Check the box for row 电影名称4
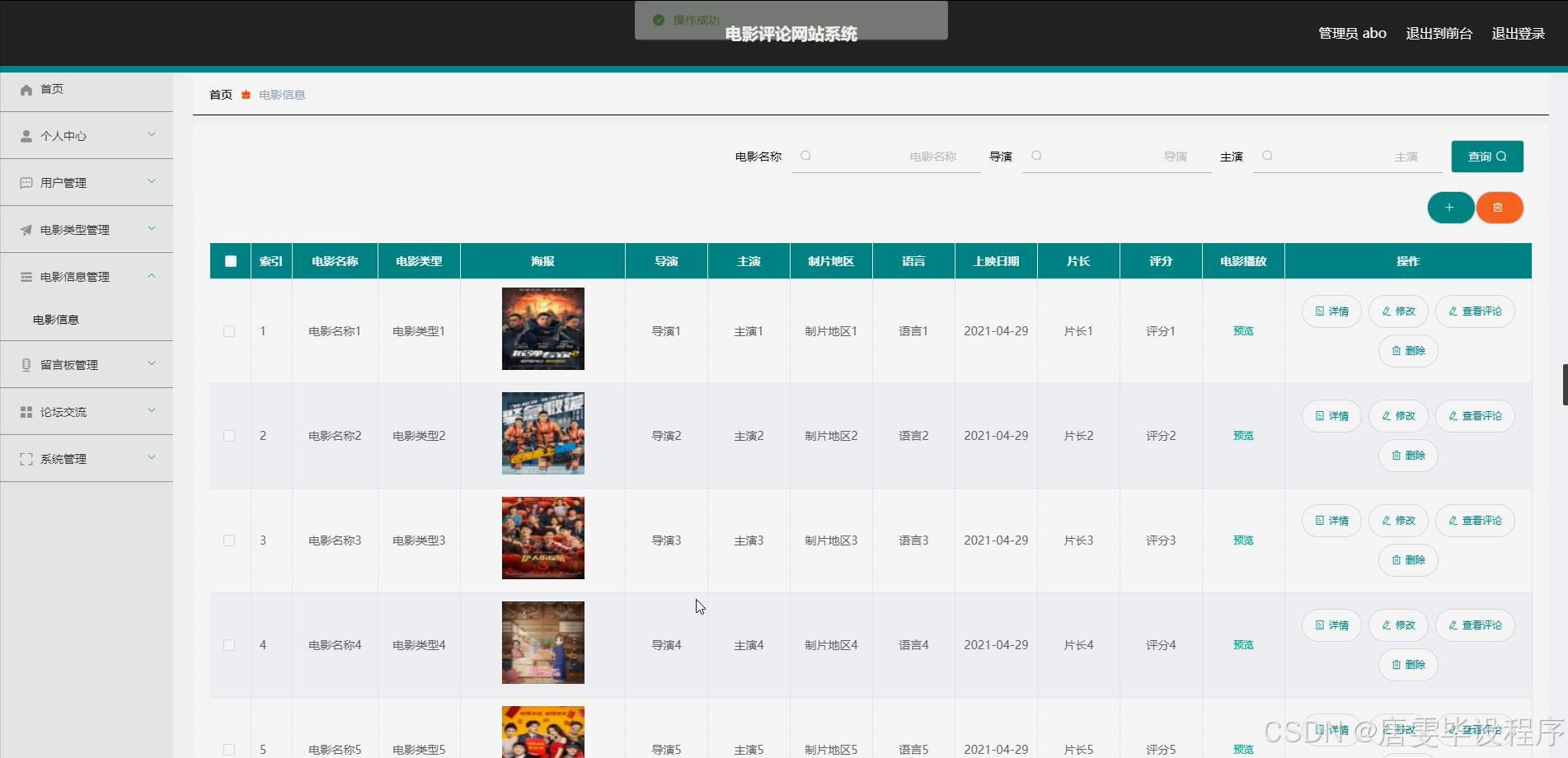Image resolution: width=1568 pixels, height=758 pixels. [x=229, y=645]
